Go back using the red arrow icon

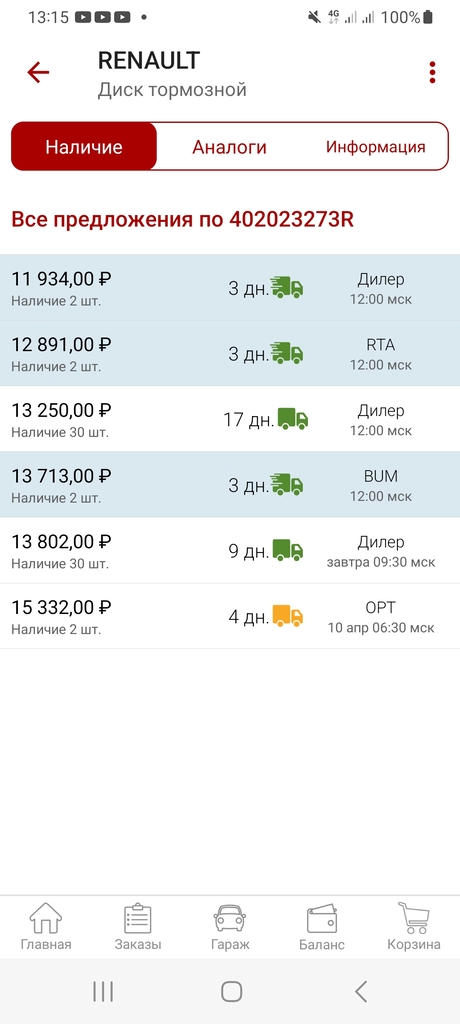coord(38,72)
